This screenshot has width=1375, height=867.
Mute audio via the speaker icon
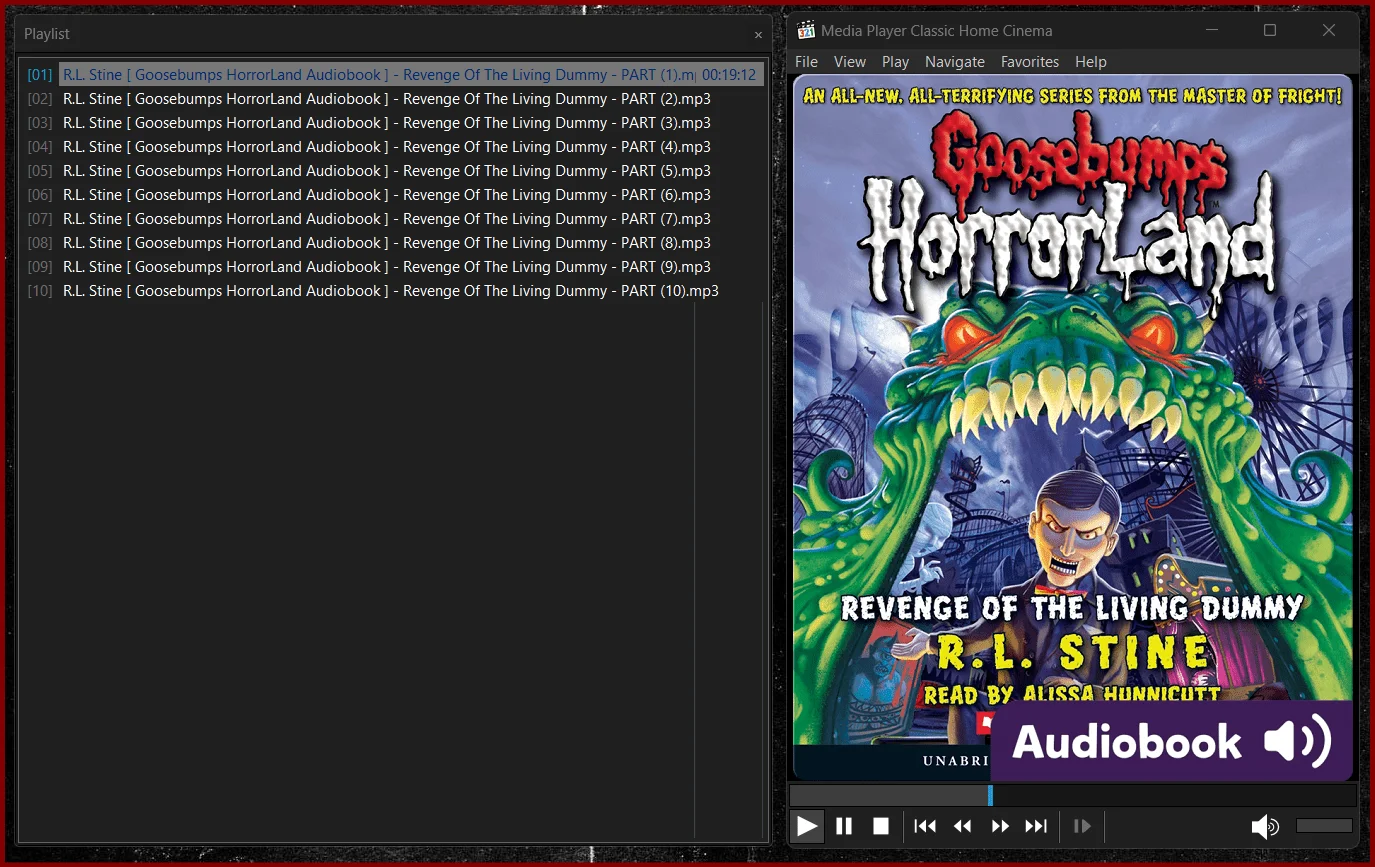[1265, 826]
